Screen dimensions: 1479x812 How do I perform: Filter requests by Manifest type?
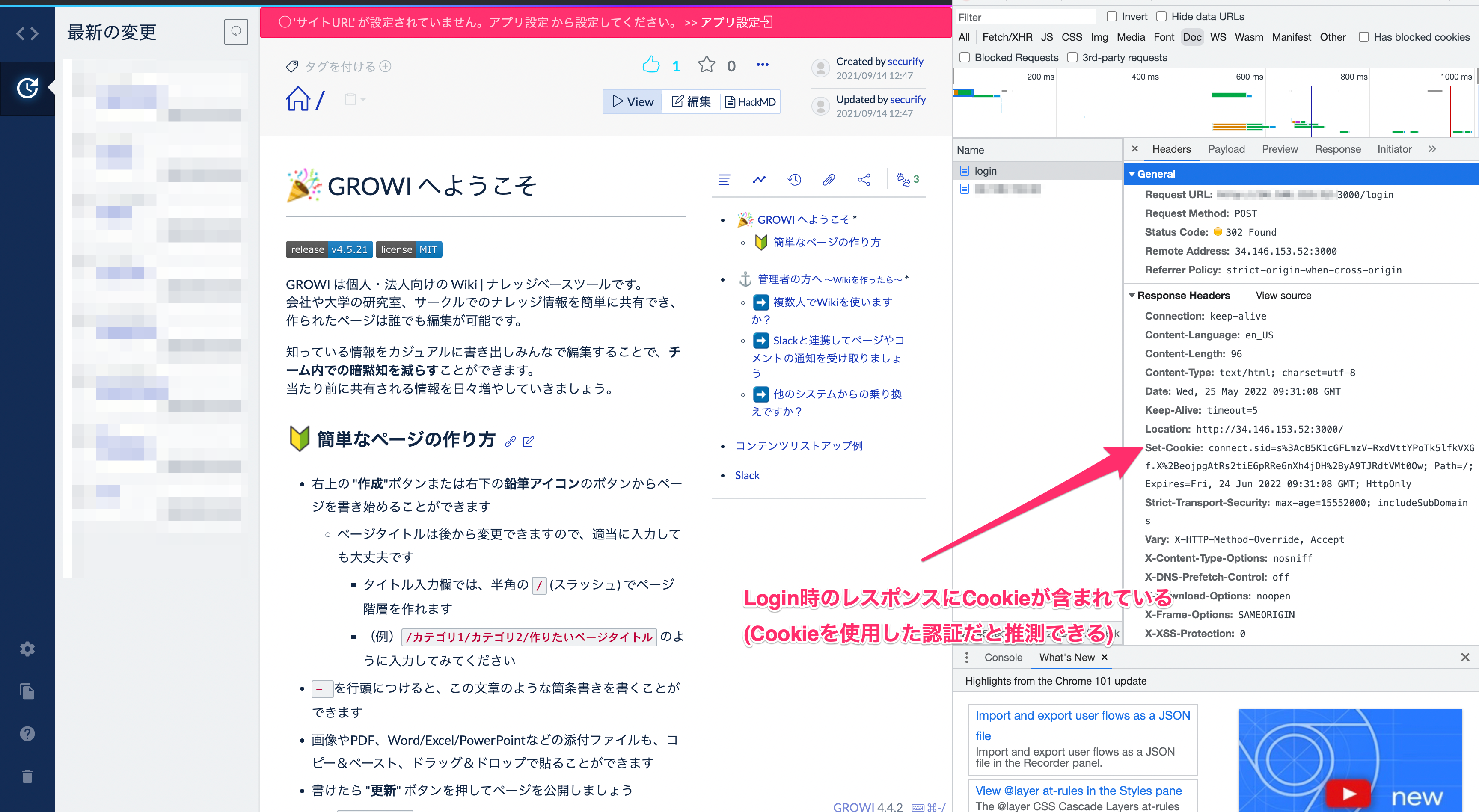click(x=1291, y=37)
